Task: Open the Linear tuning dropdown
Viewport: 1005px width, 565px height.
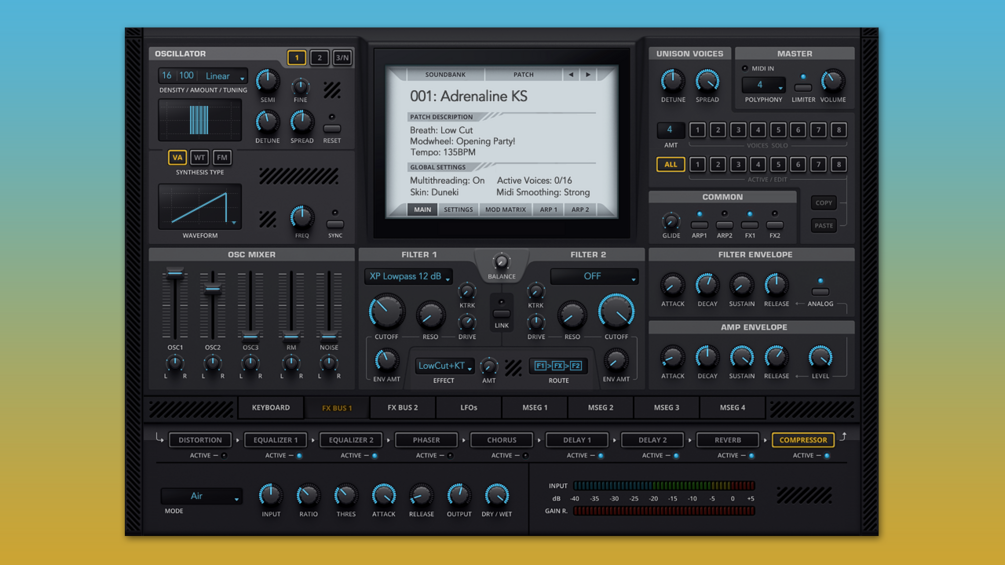Action: tap(224, 76)
